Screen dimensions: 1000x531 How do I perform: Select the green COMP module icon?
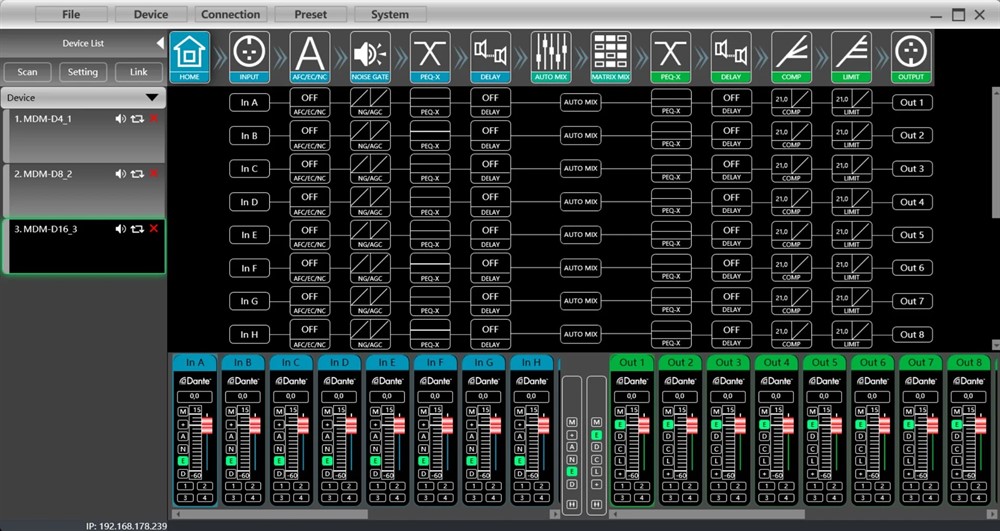[791, 55]
